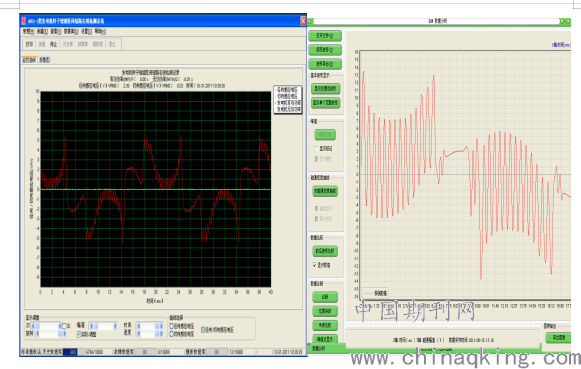Click the app icon in the title bar
Screen dimensions: 581x369
[x=24, y=21]
